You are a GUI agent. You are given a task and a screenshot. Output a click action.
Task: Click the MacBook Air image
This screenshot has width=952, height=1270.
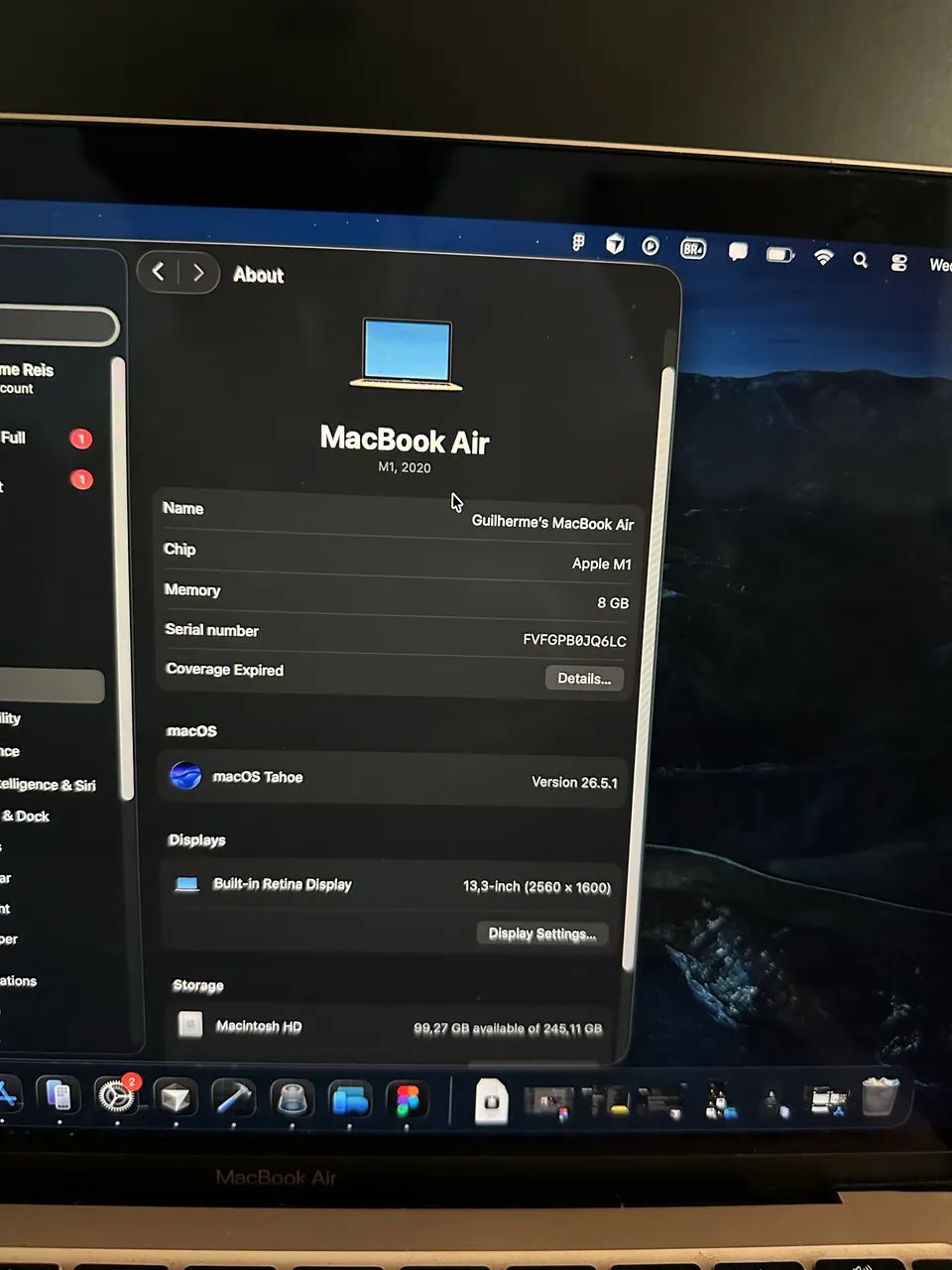407,354
